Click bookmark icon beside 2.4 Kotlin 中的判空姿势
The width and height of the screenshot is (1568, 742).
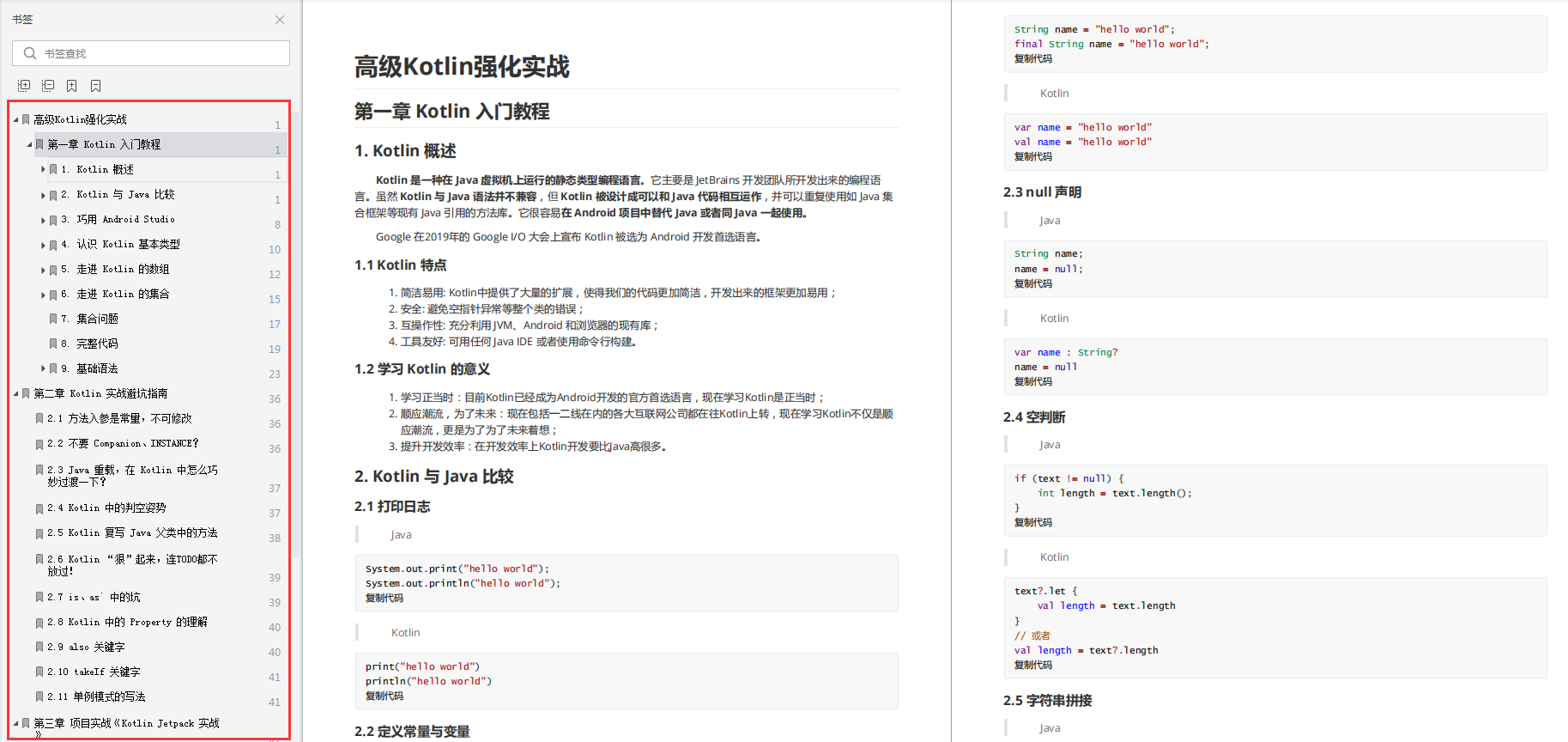(x=39, y=508)
